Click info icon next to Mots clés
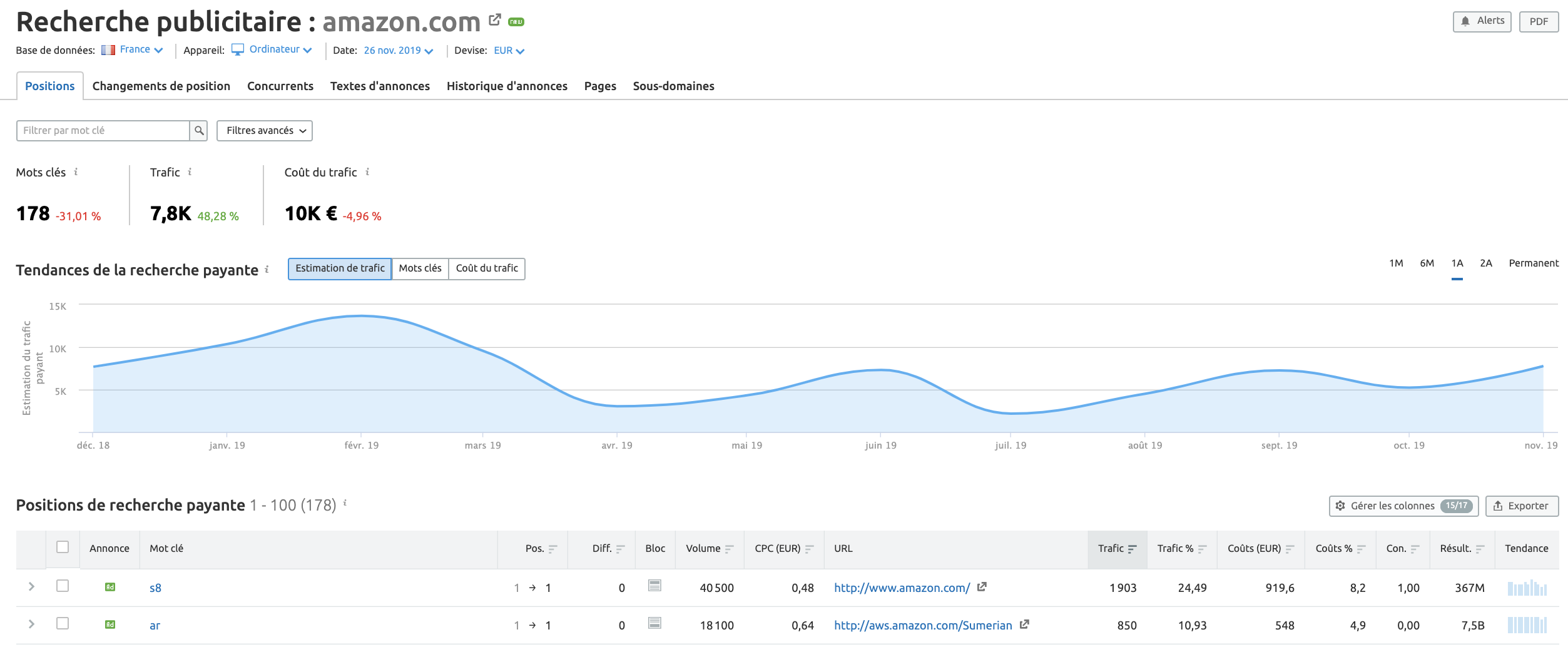Viewport: 1568px width, 647px height. point(76,171)
